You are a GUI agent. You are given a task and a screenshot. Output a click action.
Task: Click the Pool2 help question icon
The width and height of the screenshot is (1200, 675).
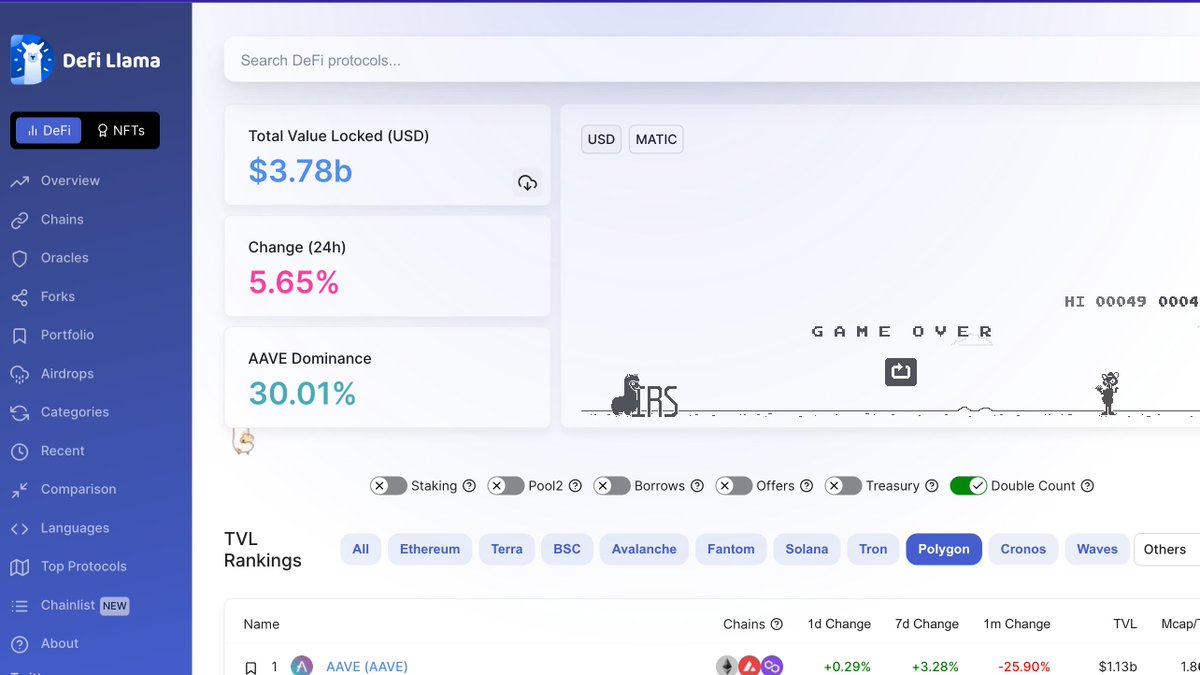pyautogui.click(x=575, y=486)
